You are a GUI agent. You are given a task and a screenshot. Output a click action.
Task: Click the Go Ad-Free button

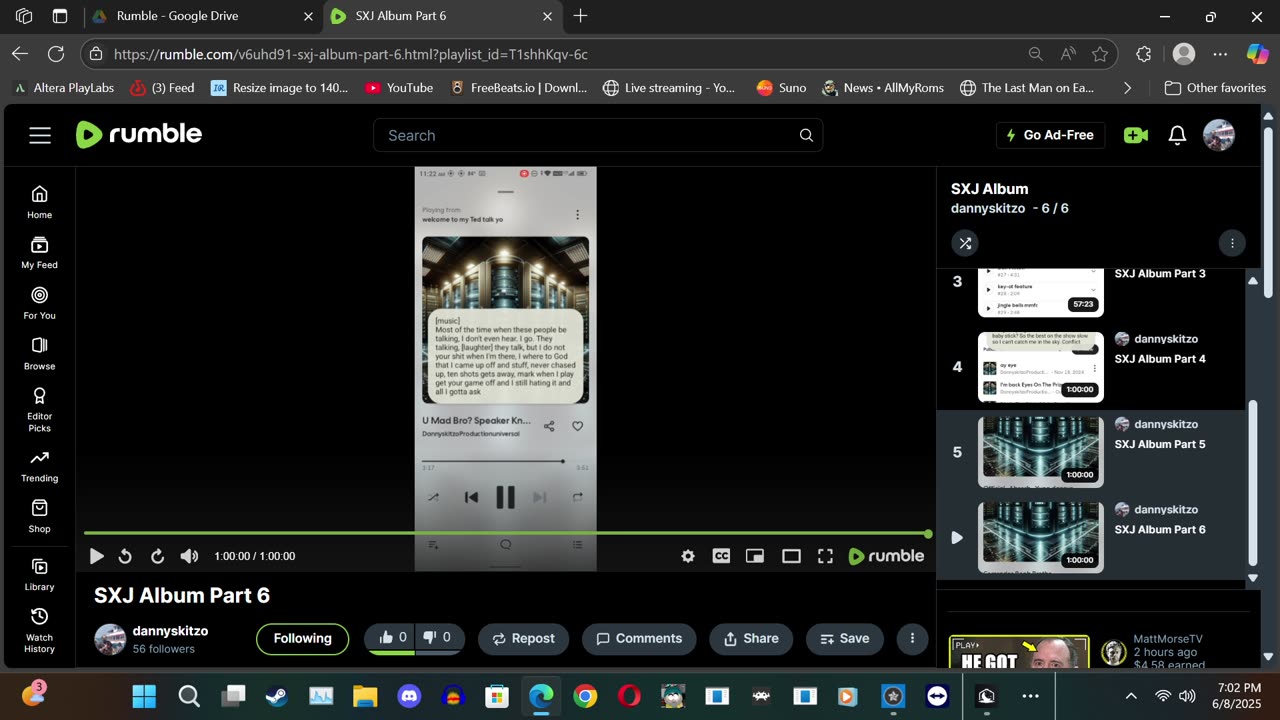tap(1050, 135)
